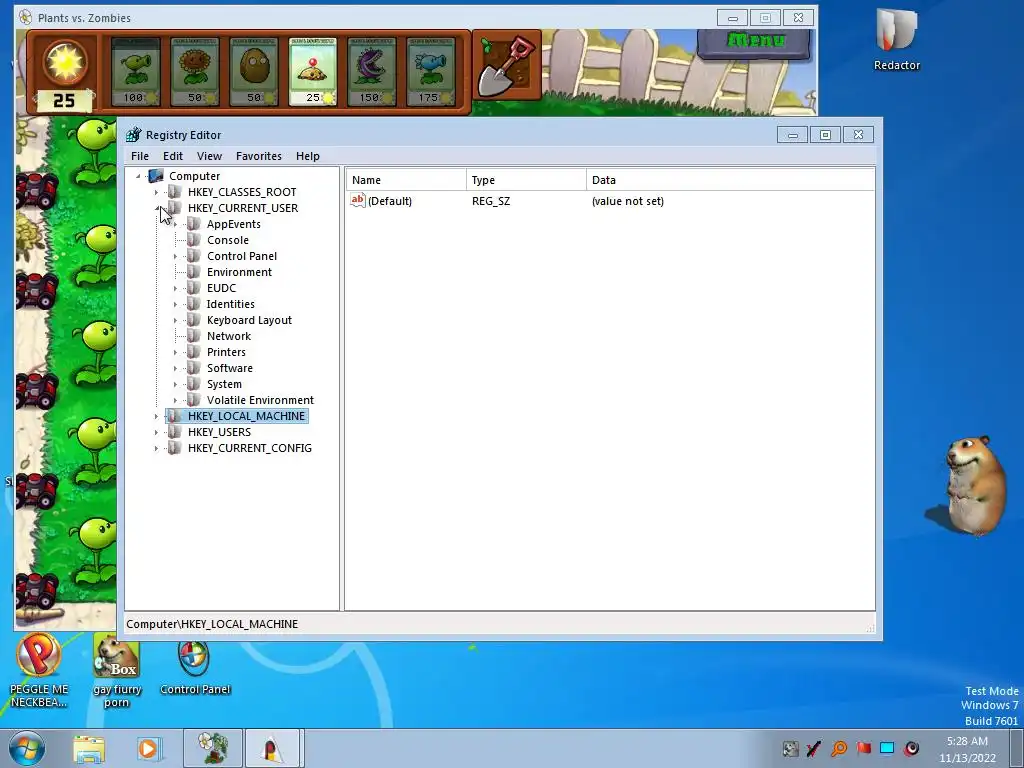The height and width of the screenshot is (768, 1024).
Task: Expand the Printers key arrow
Action: (175, 352)
